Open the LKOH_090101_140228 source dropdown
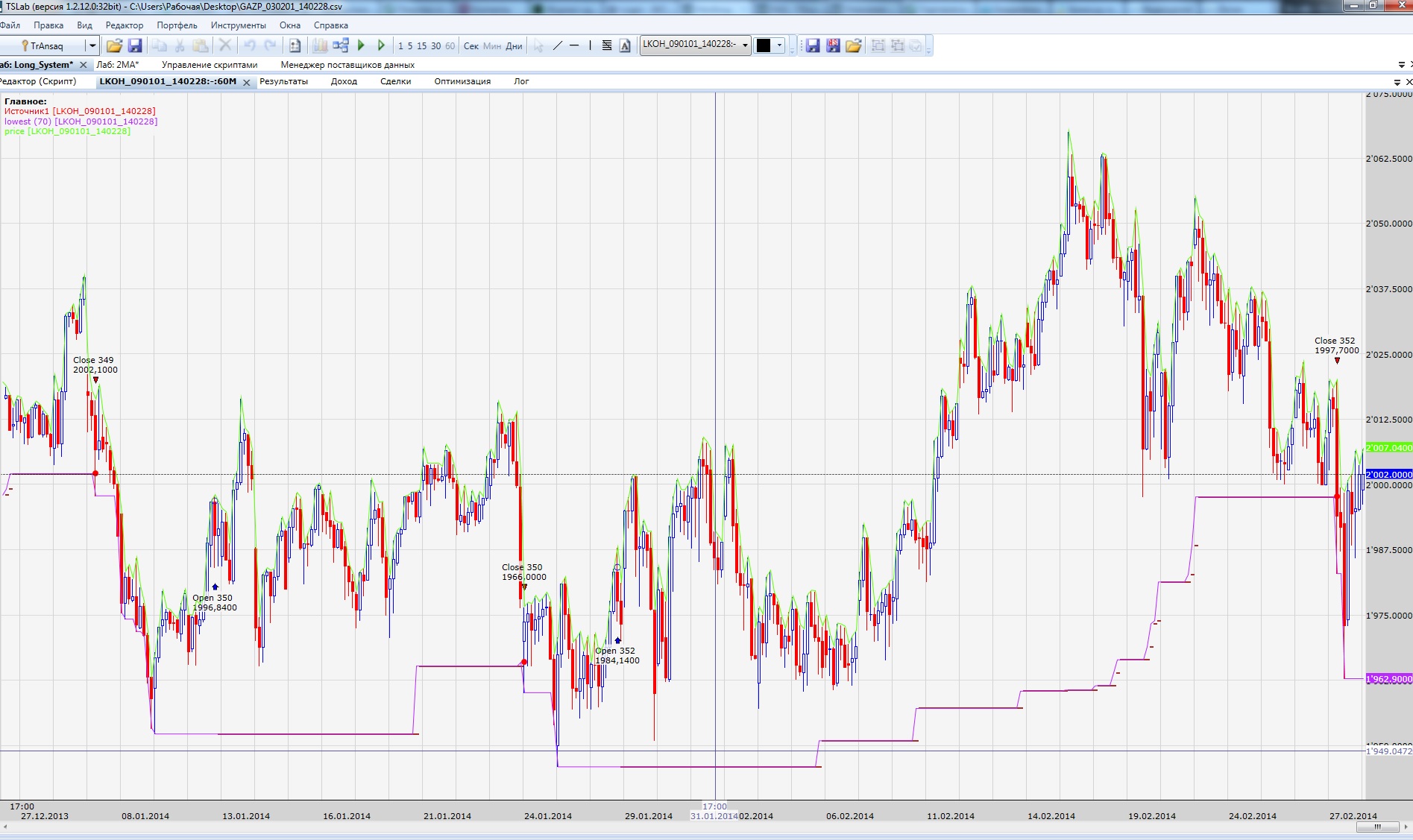The height and width of the screenshot is (840, 1413). [744, 45]
